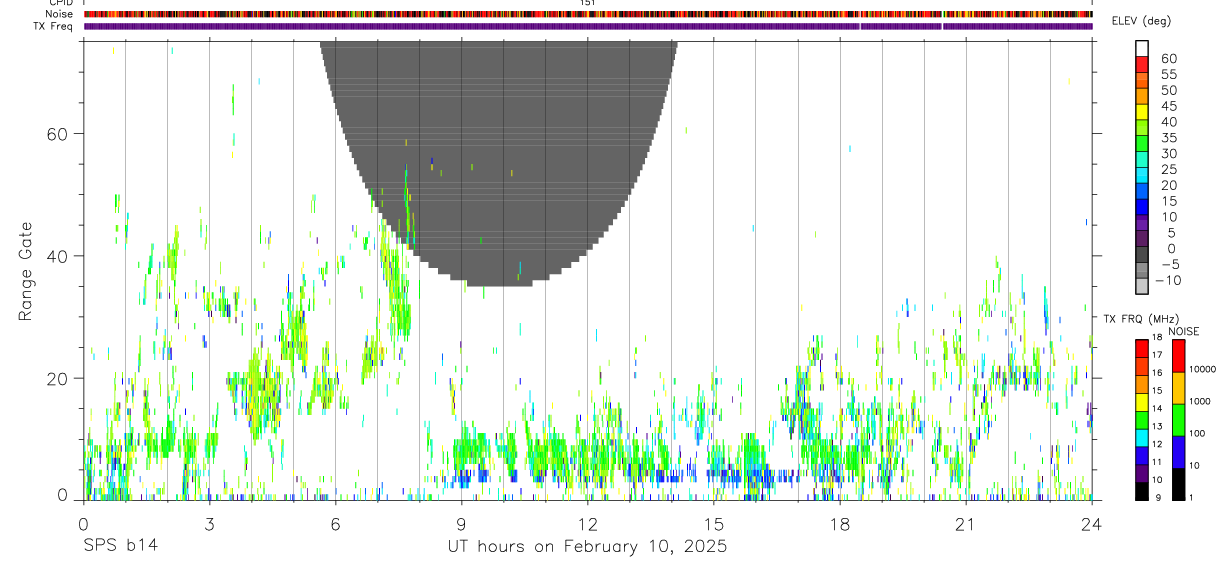Click the white top swatch of the ELEV bar
This screenshot has height=567, width=1228.
(1142, 48)
